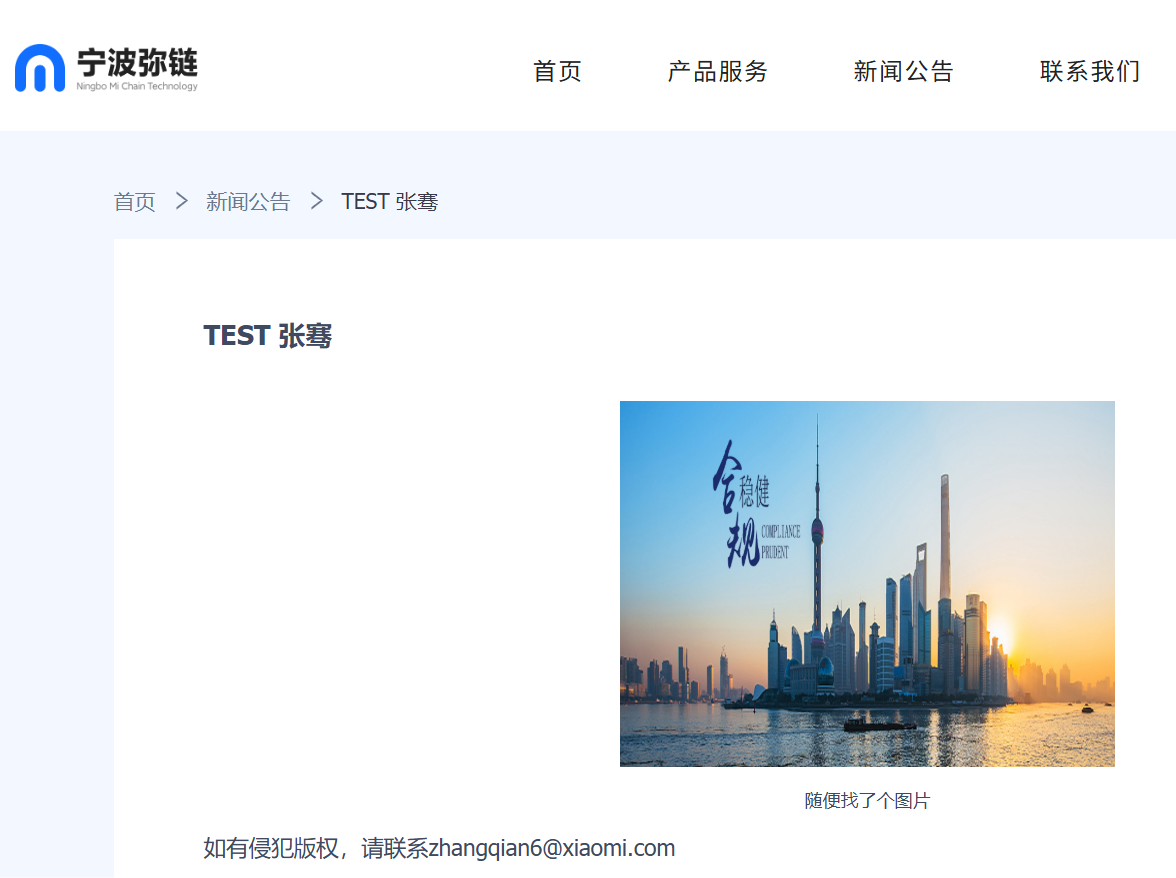1176x878 pixels.
Task: Open the 产品服务 navigation menu item
Action: 718,71
